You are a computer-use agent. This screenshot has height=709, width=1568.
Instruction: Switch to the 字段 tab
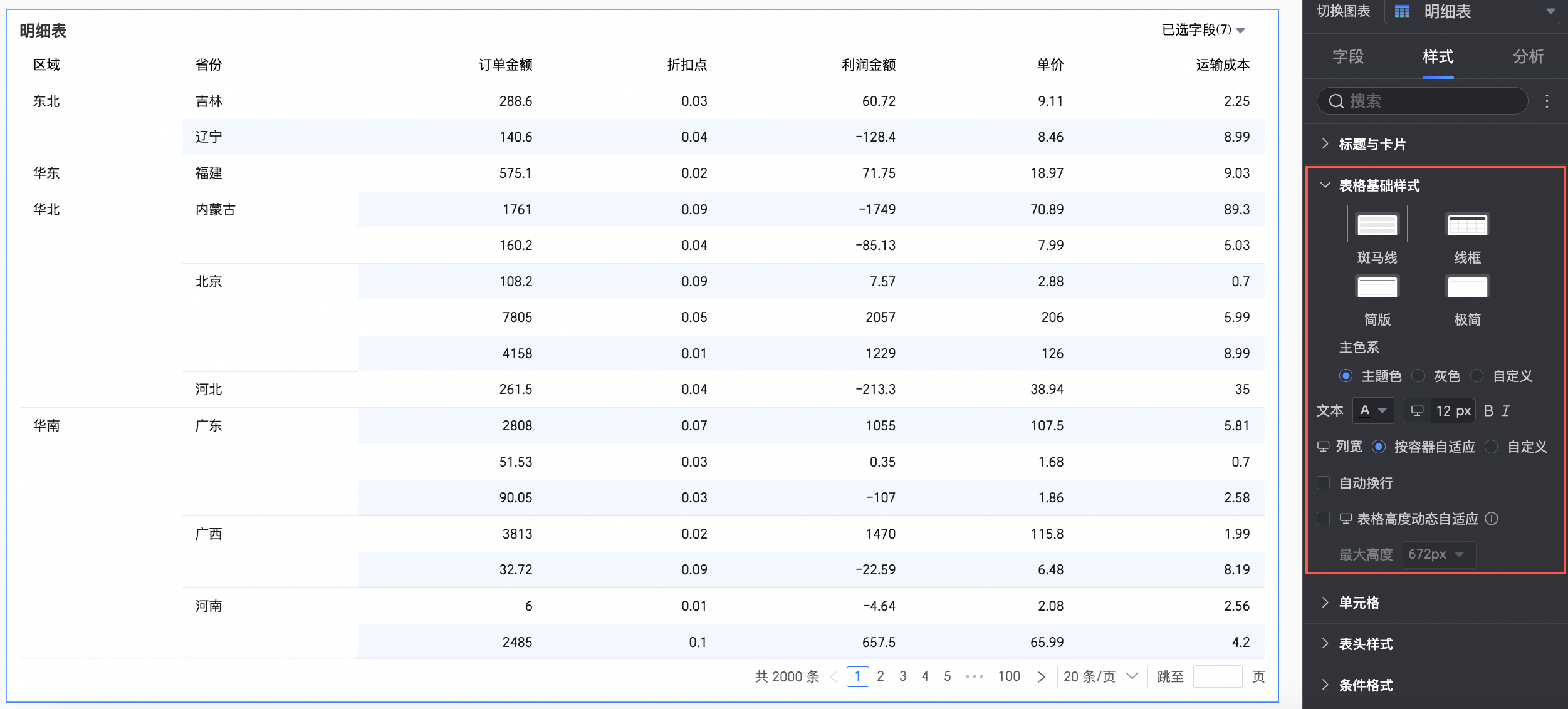[x=1348, y=57]
